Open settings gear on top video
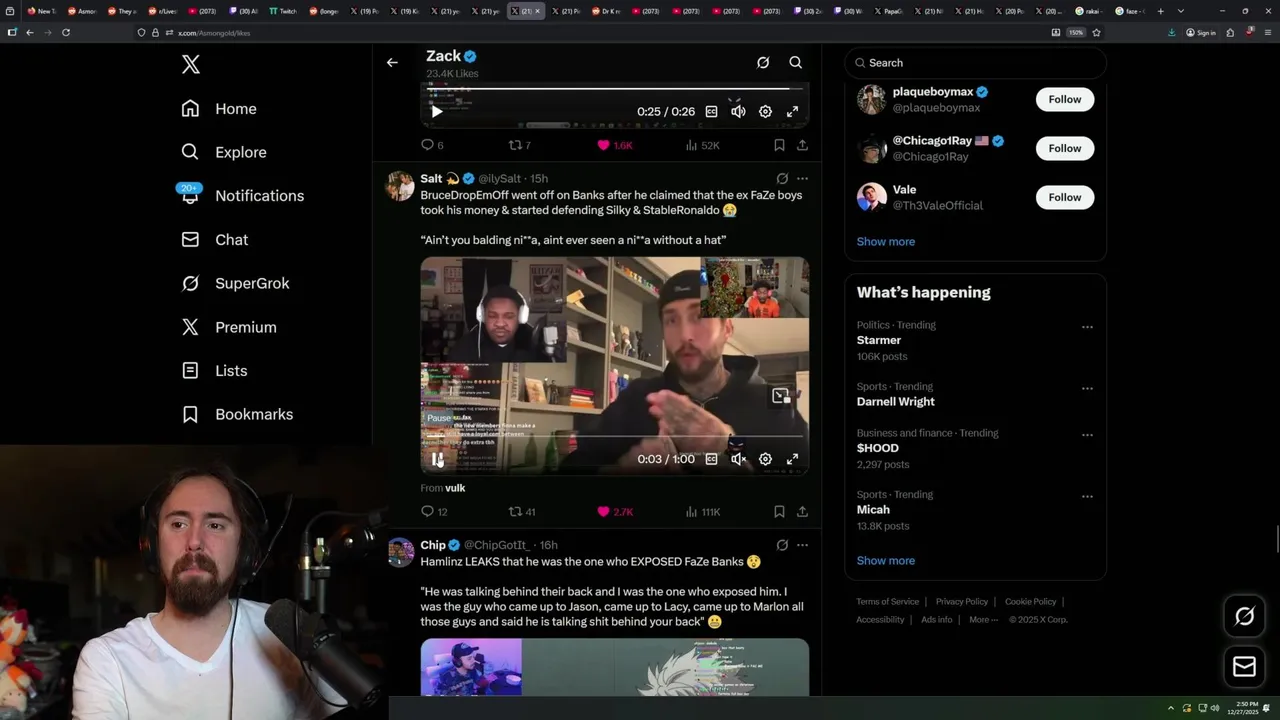Image resolution: width=1280 pixels, height=720 pixels. coord(765,112)
